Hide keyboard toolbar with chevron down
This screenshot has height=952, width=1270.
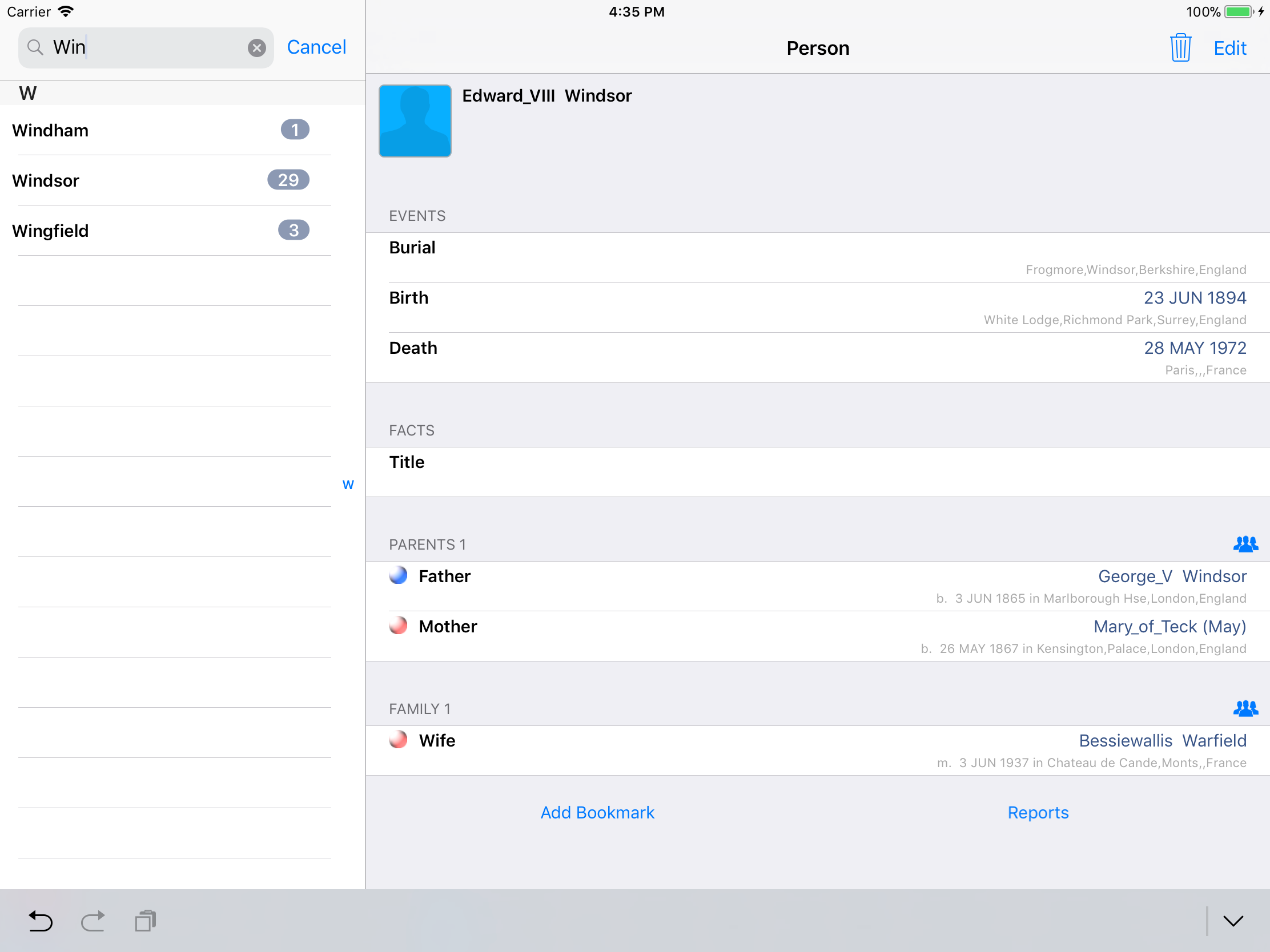[1233, 921]
